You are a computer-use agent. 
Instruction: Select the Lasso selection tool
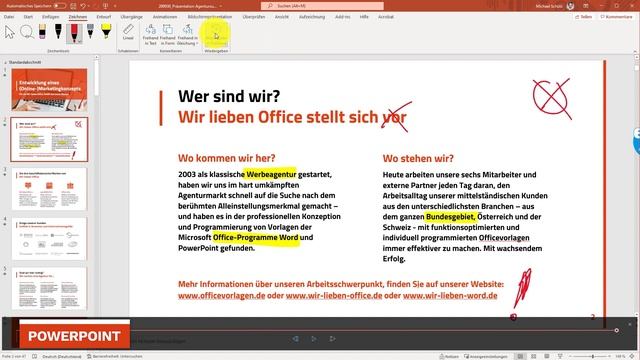27,32
